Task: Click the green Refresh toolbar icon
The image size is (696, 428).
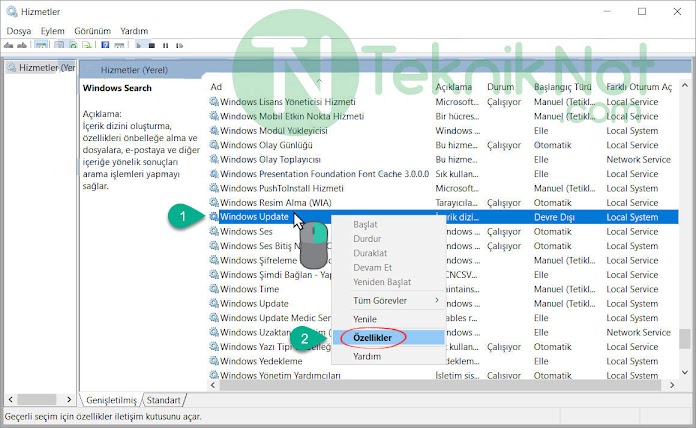Action: click(73, 45)
